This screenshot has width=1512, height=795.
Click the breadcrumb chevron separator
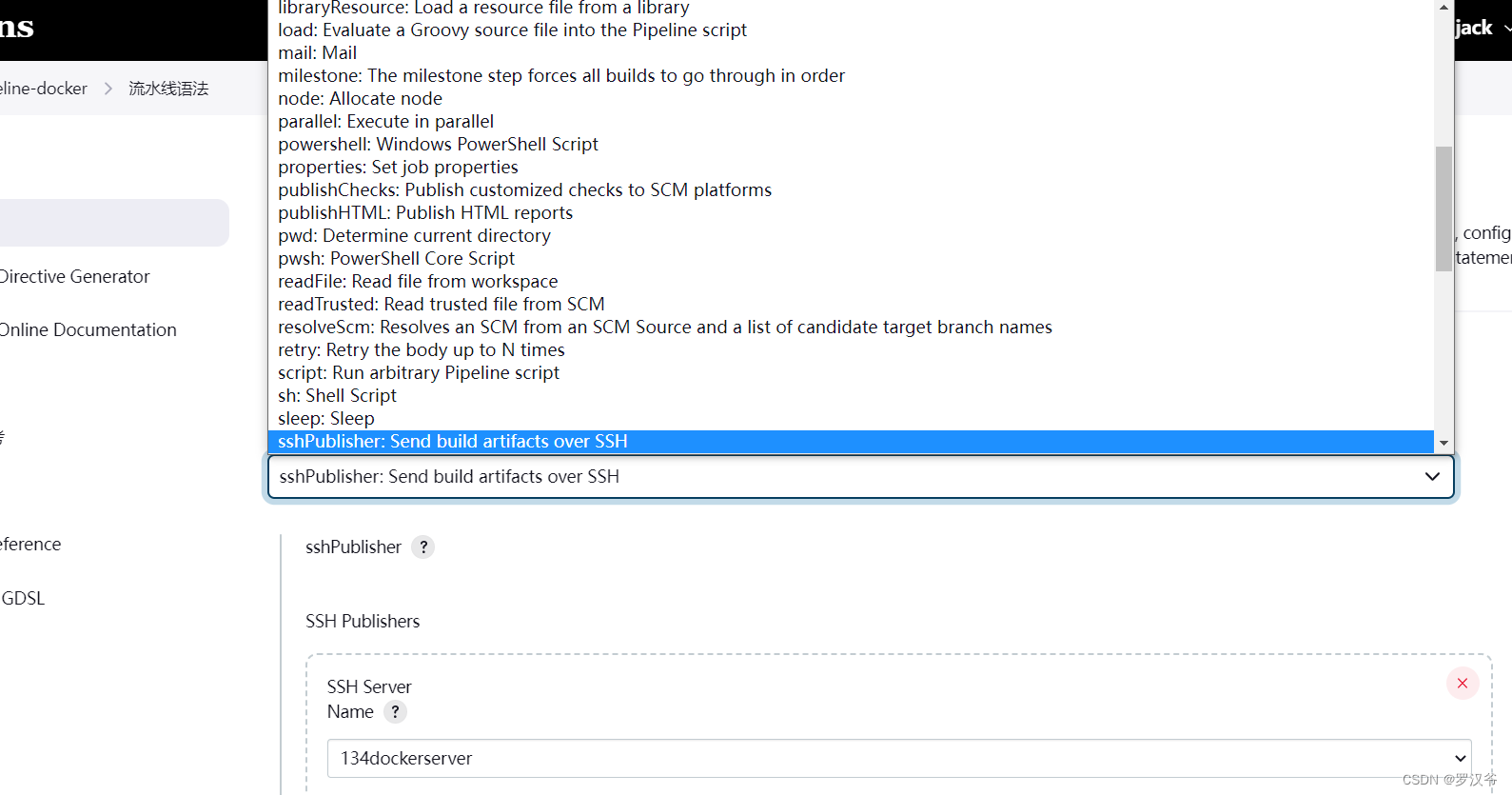pyautogui.click(x=108, y=89)
